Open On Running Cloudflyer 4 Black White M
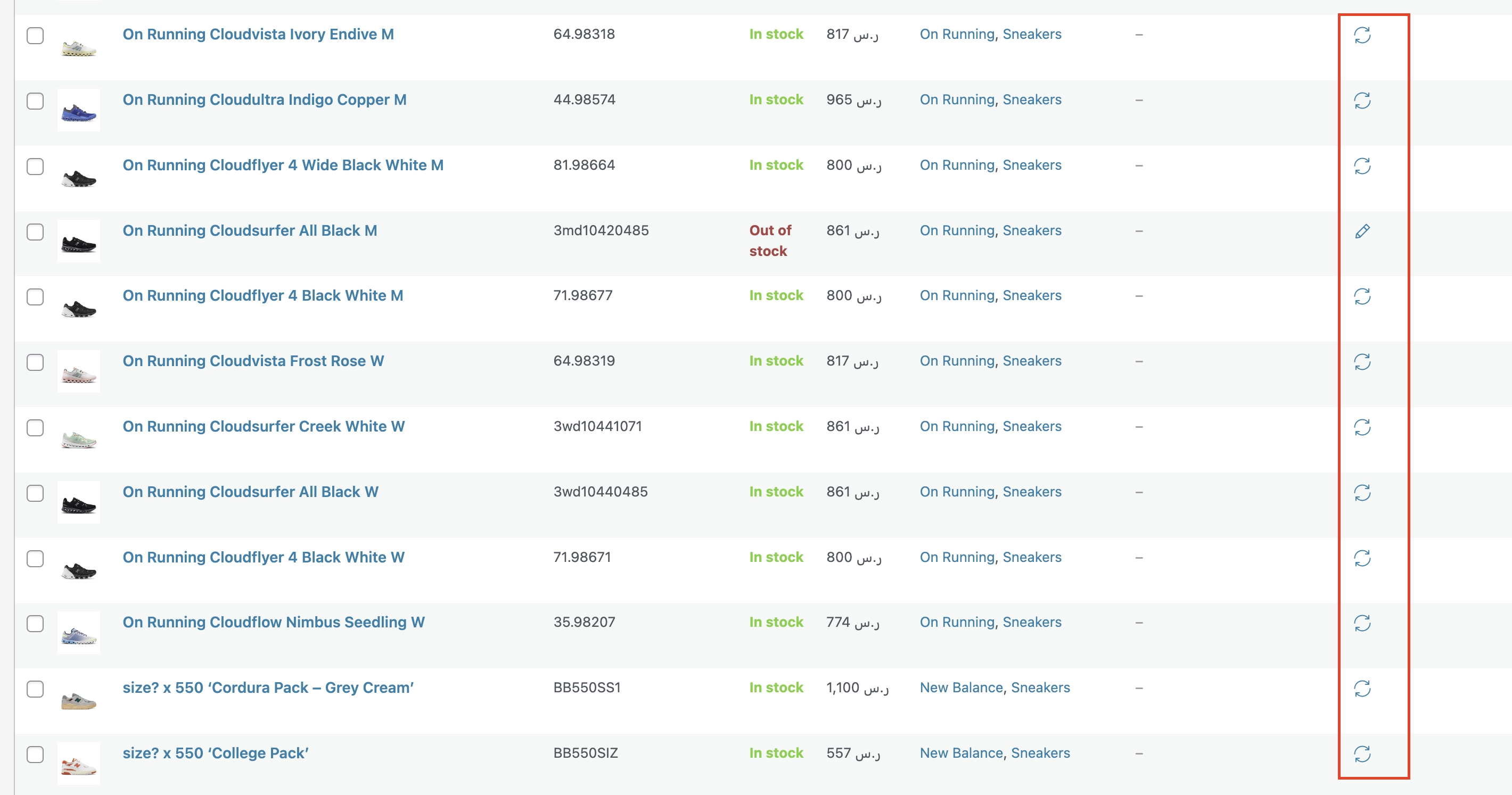1512x795 pixels. pos(263,295)
